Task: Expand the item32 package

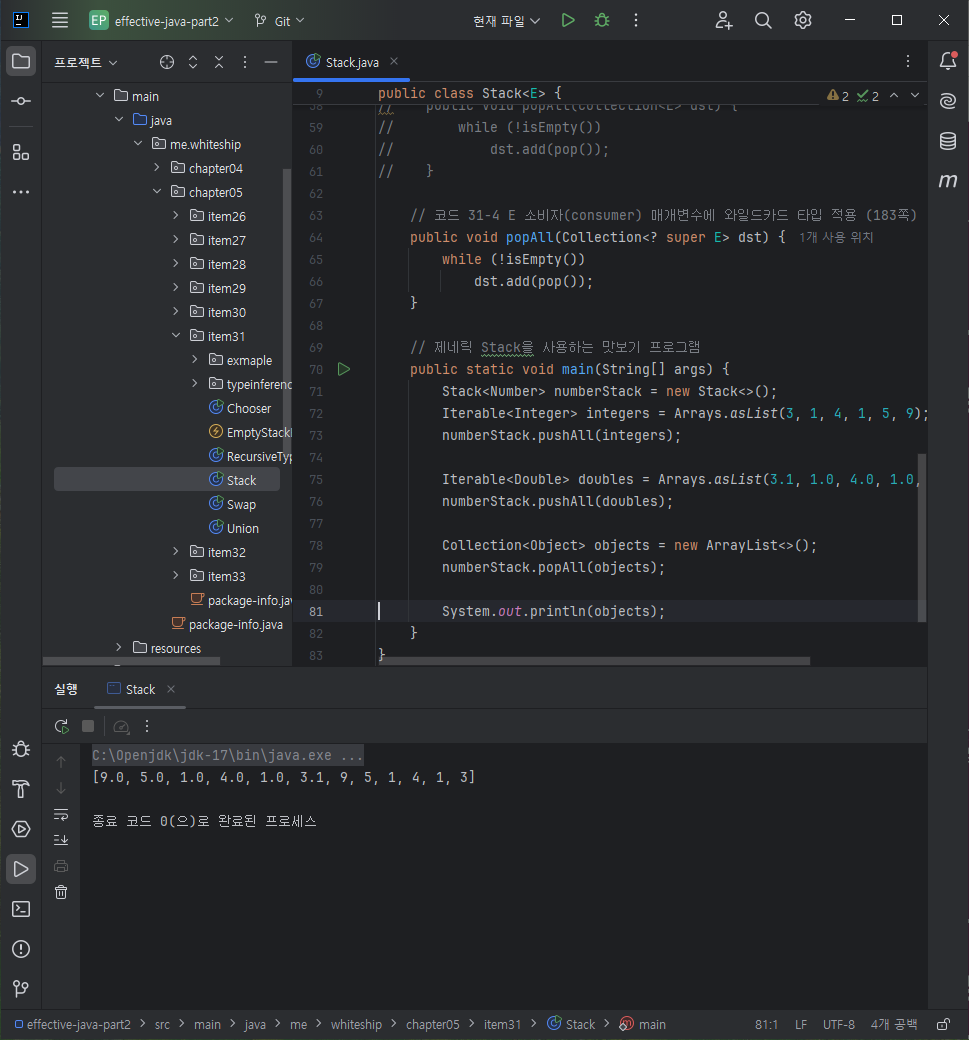Action: pos(176,552)
